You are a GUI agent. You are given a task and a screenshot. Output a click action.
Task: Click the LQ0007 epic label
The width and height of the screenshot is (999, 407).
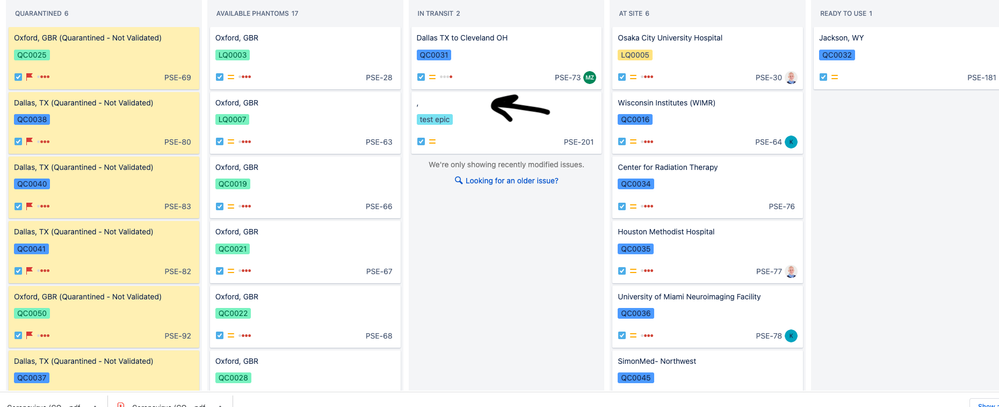click(233, 120)
